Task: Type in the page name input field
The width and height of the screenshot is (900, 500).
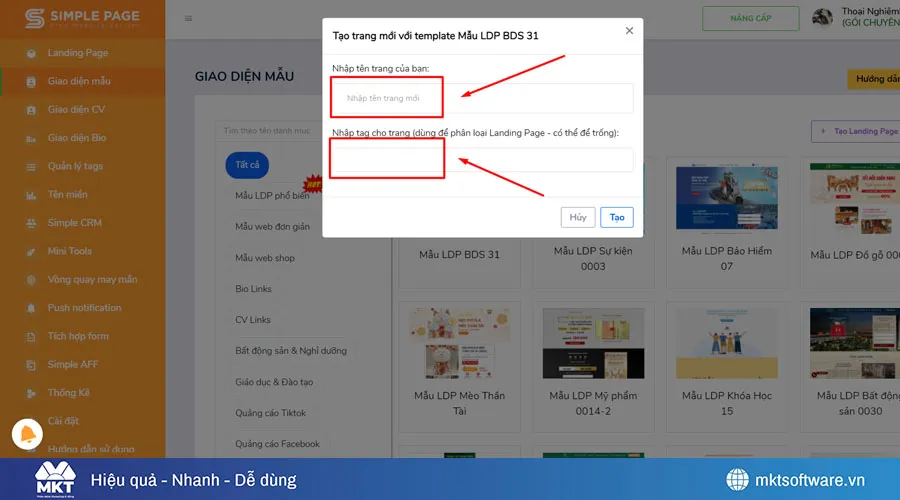Action: click(x=483, y=98)
